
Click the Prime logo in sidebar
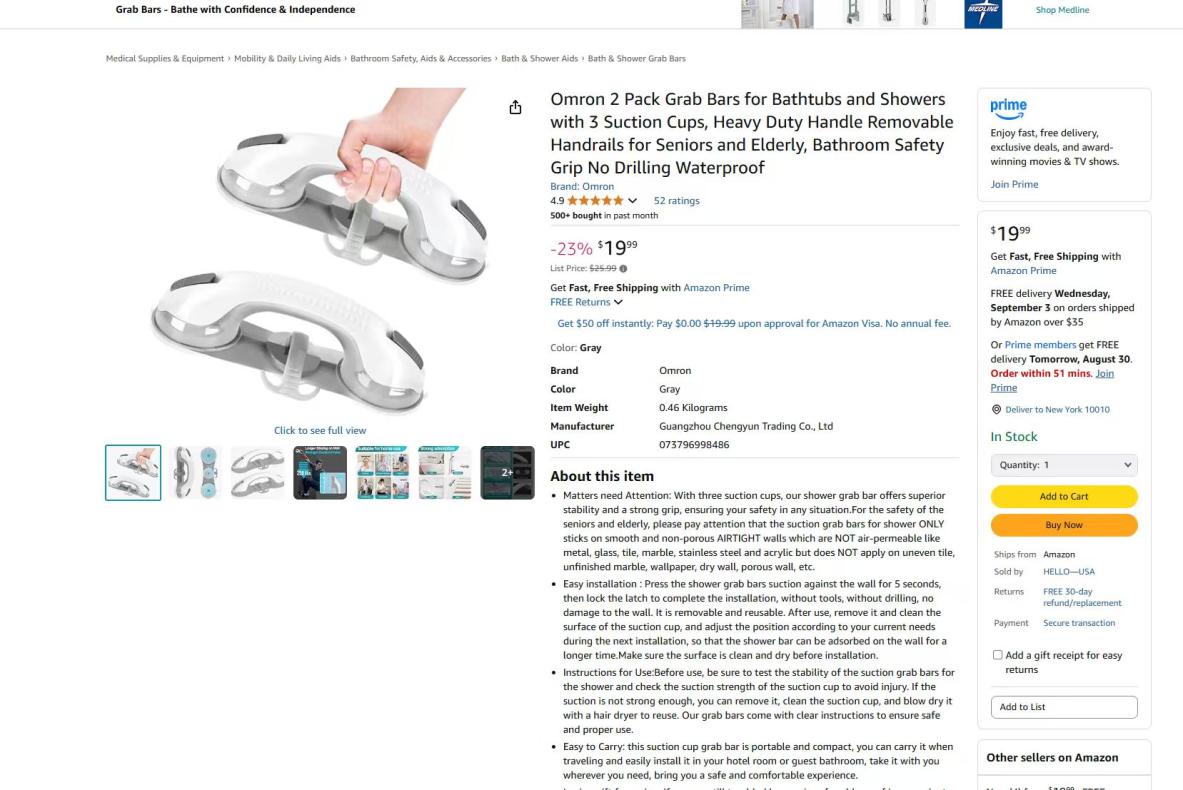[1008, 109]
